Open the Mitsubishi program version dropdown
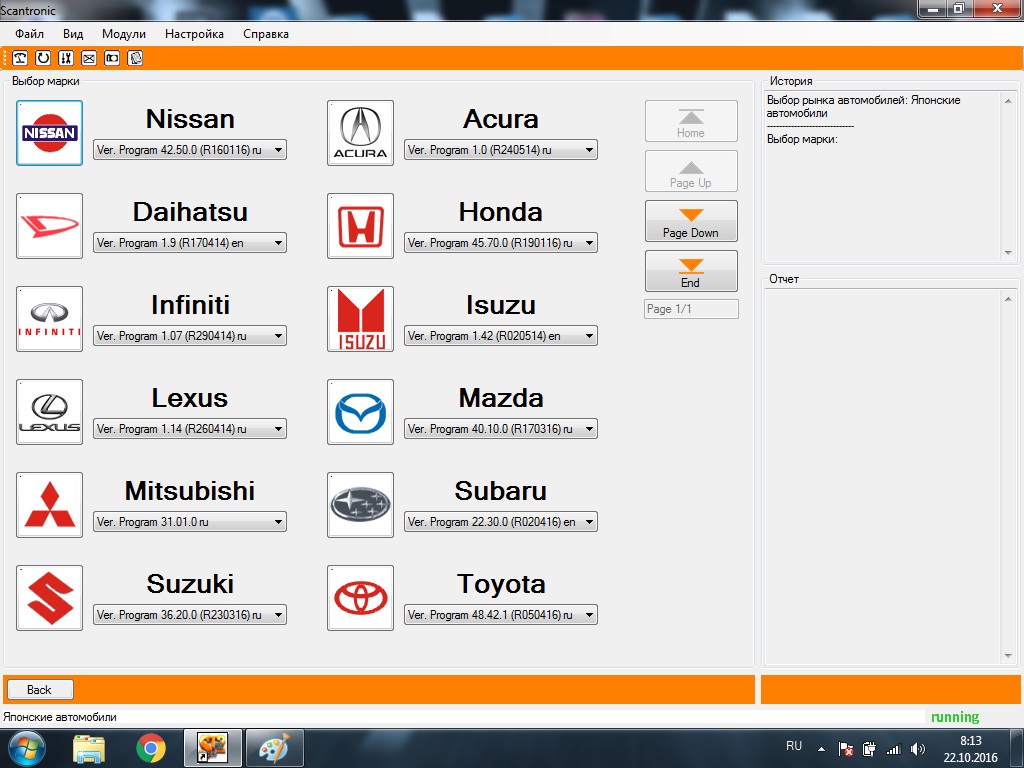Viewport: 1024px width, 768px height. point(190,522)
